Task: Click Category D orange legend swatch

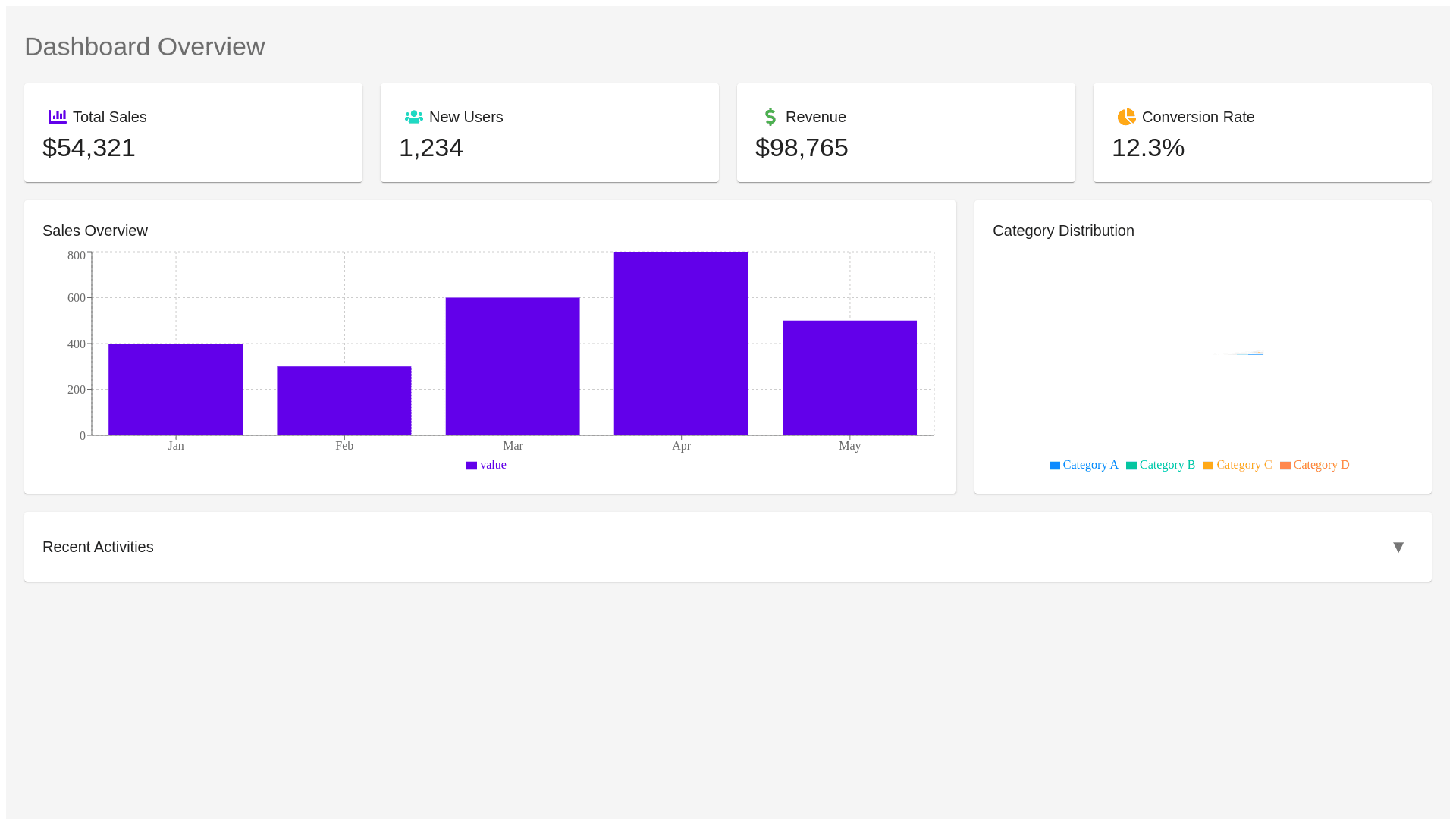Action: click(1285, 466)
